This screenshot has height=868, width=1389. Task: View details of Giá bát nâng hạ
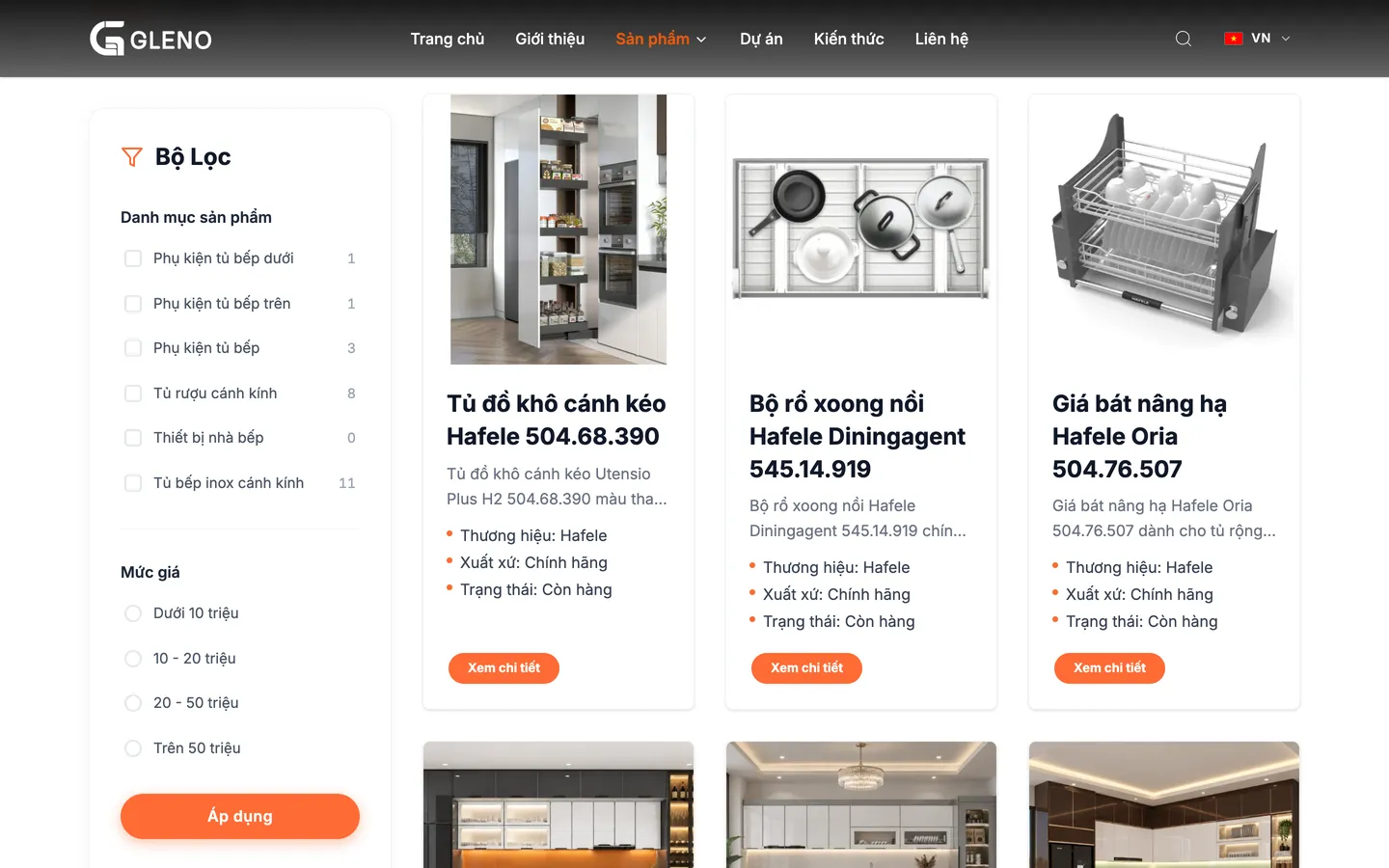pos(1109,668)
